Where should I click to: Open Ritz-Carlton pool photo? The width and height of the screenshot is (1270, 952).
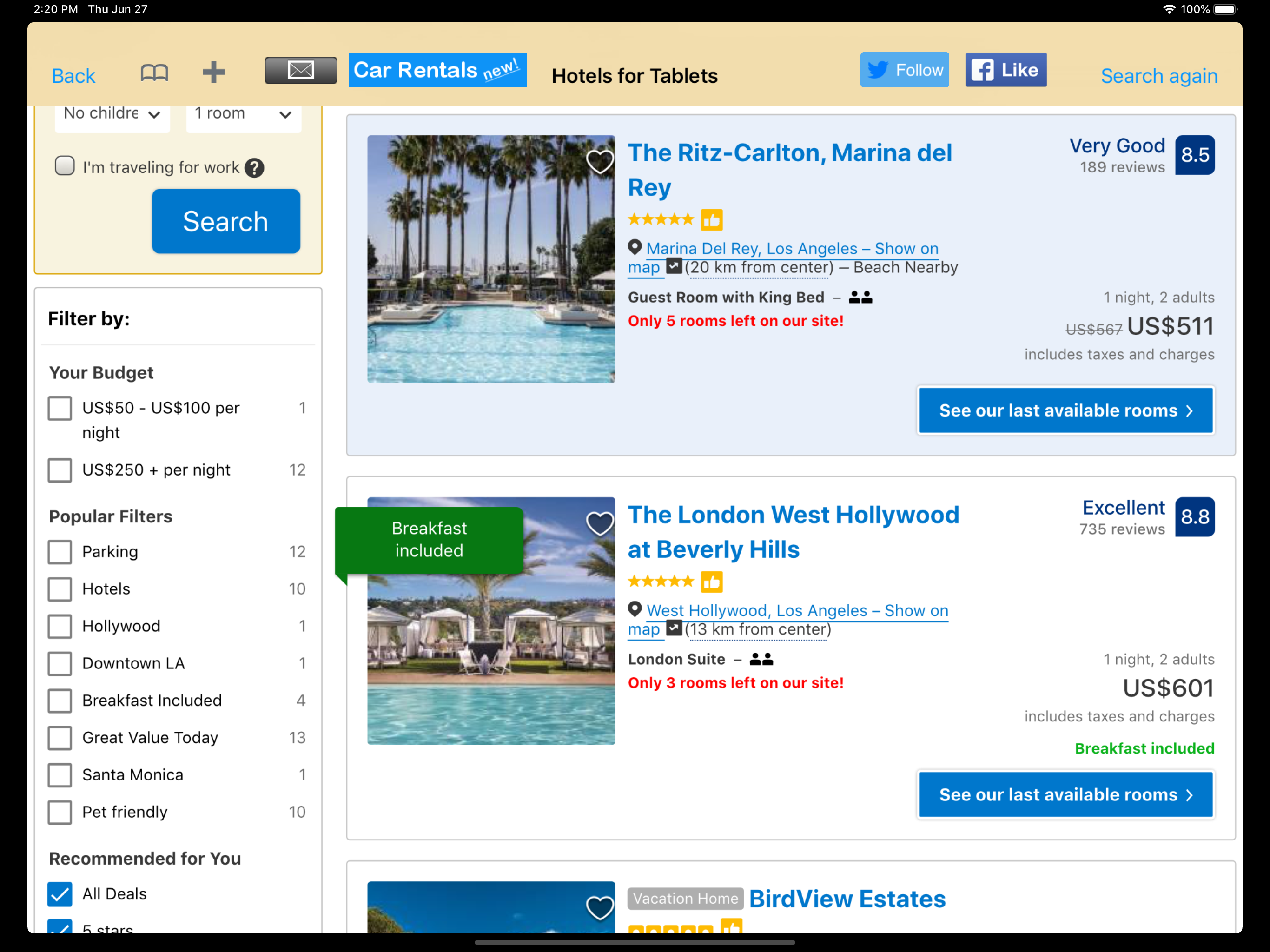point(491,259)
